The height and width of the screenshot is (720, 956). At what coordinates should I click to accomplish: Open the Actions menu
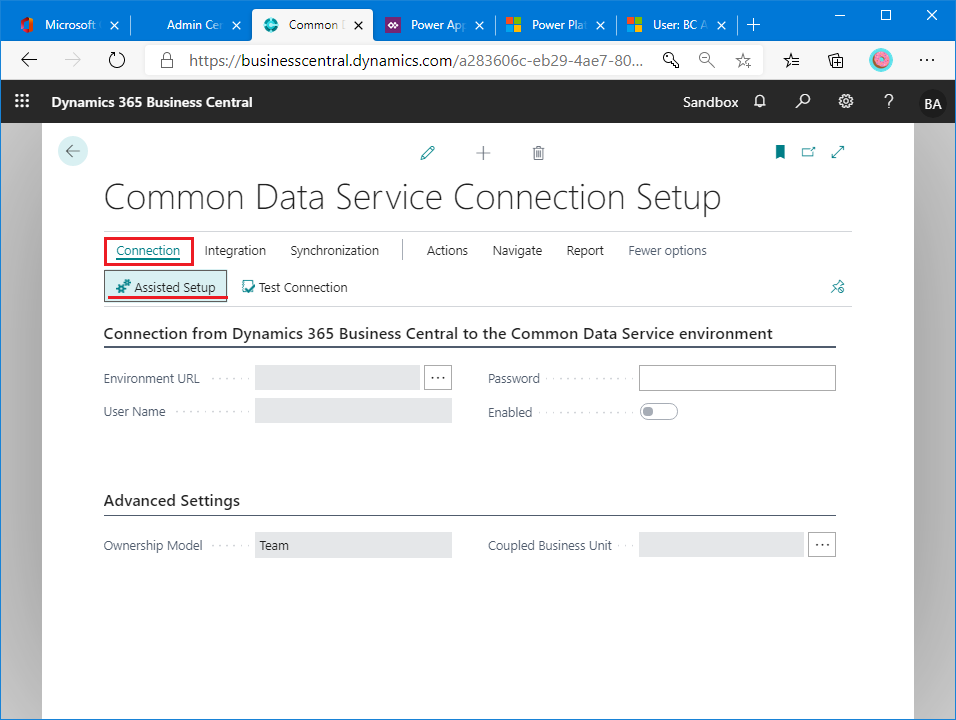448,251
